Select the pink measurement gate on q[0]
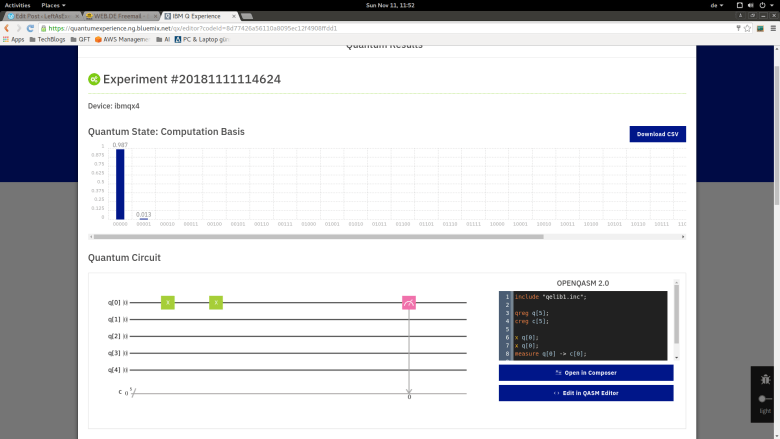Screen dimensions: 780x439 click(x=409, y=302)
